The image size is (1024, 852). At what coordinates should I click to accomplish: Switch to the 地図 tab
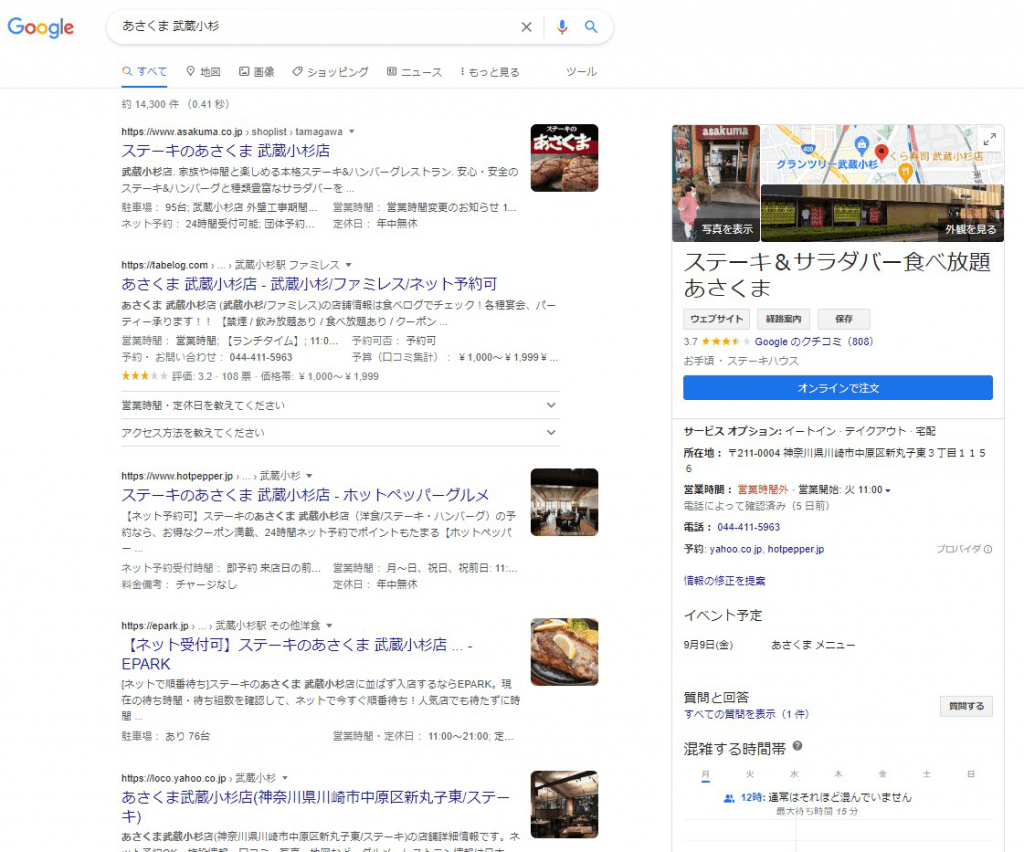203,72
